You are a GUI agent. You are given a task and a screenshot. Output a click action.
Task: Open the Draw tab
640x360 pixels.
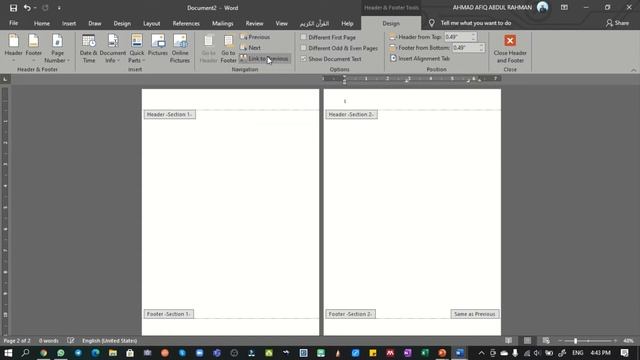pos(95,23)
